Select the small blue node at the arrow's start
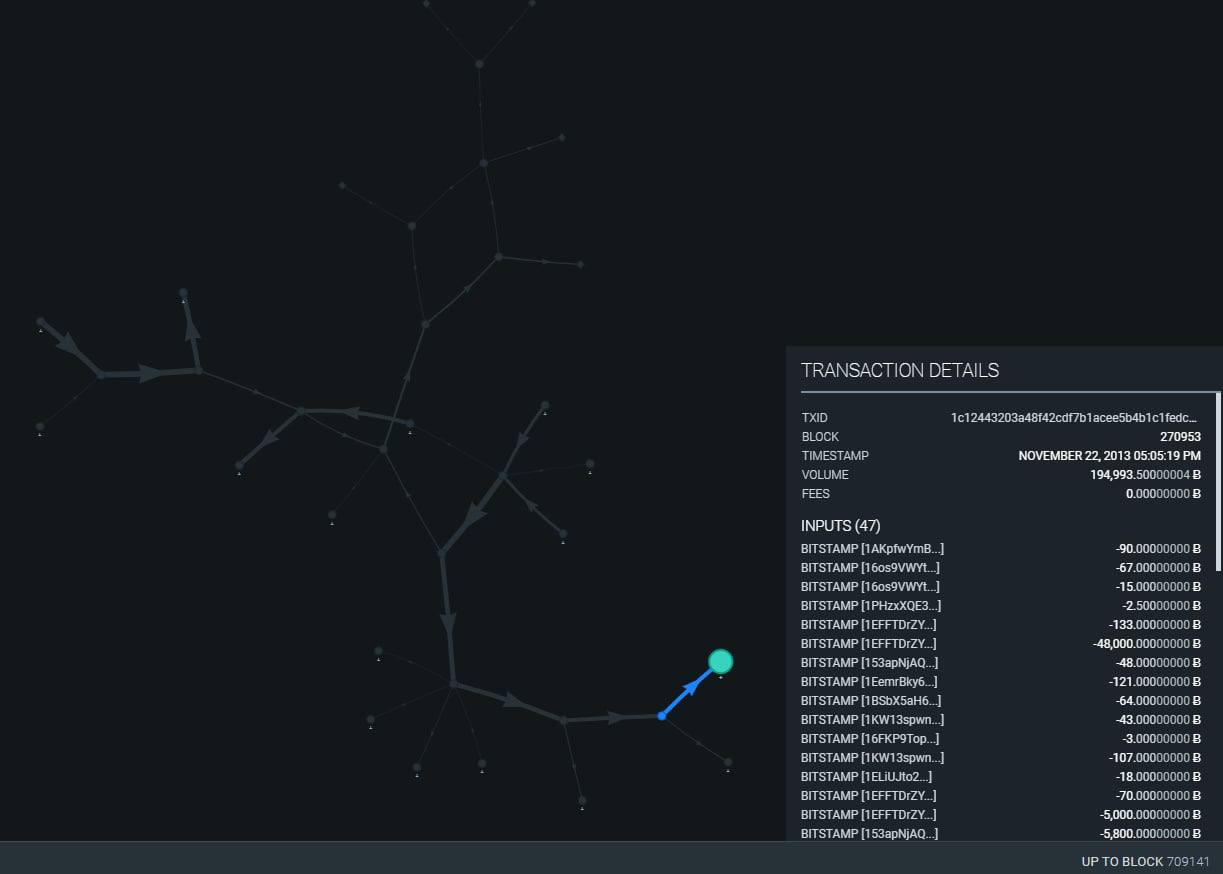Screen dimensions: 1223x874 [x=662, y=716]
